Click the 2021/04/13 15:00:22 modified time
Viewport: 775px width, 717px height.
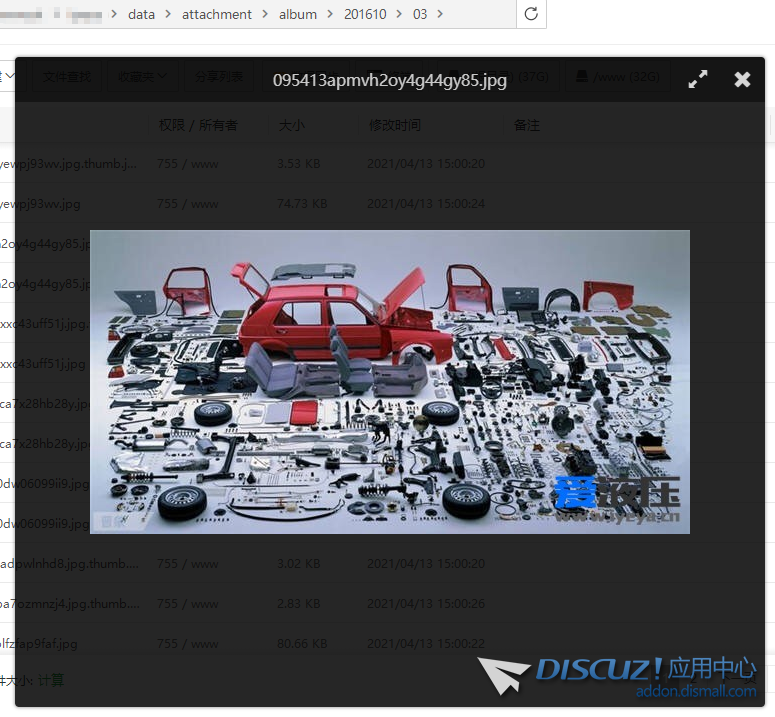click(426, 643)
